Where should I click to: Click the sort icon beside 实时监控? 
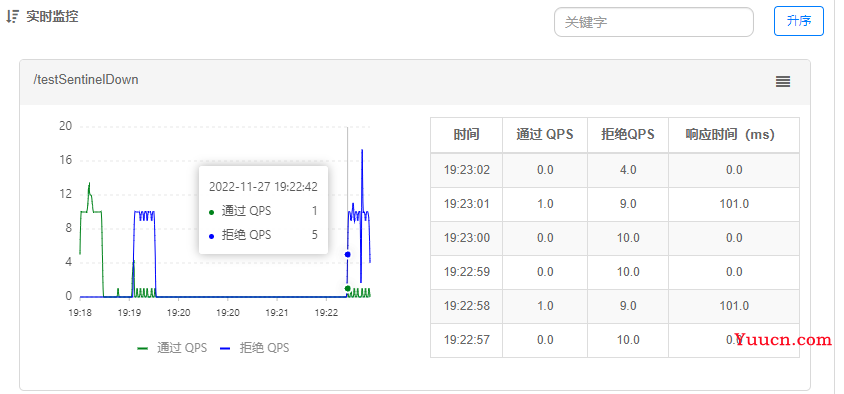click(x=12, y=17)
